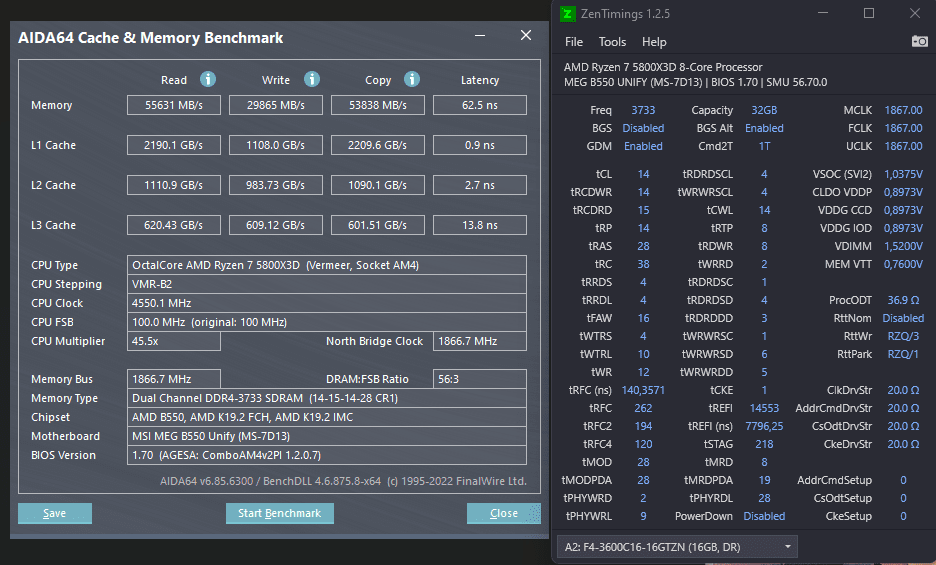This screenshot has width=936, height=565.
Task: Click the North Bridge Clock value 1866.7 MHz
Action: [x=480, y=341]
